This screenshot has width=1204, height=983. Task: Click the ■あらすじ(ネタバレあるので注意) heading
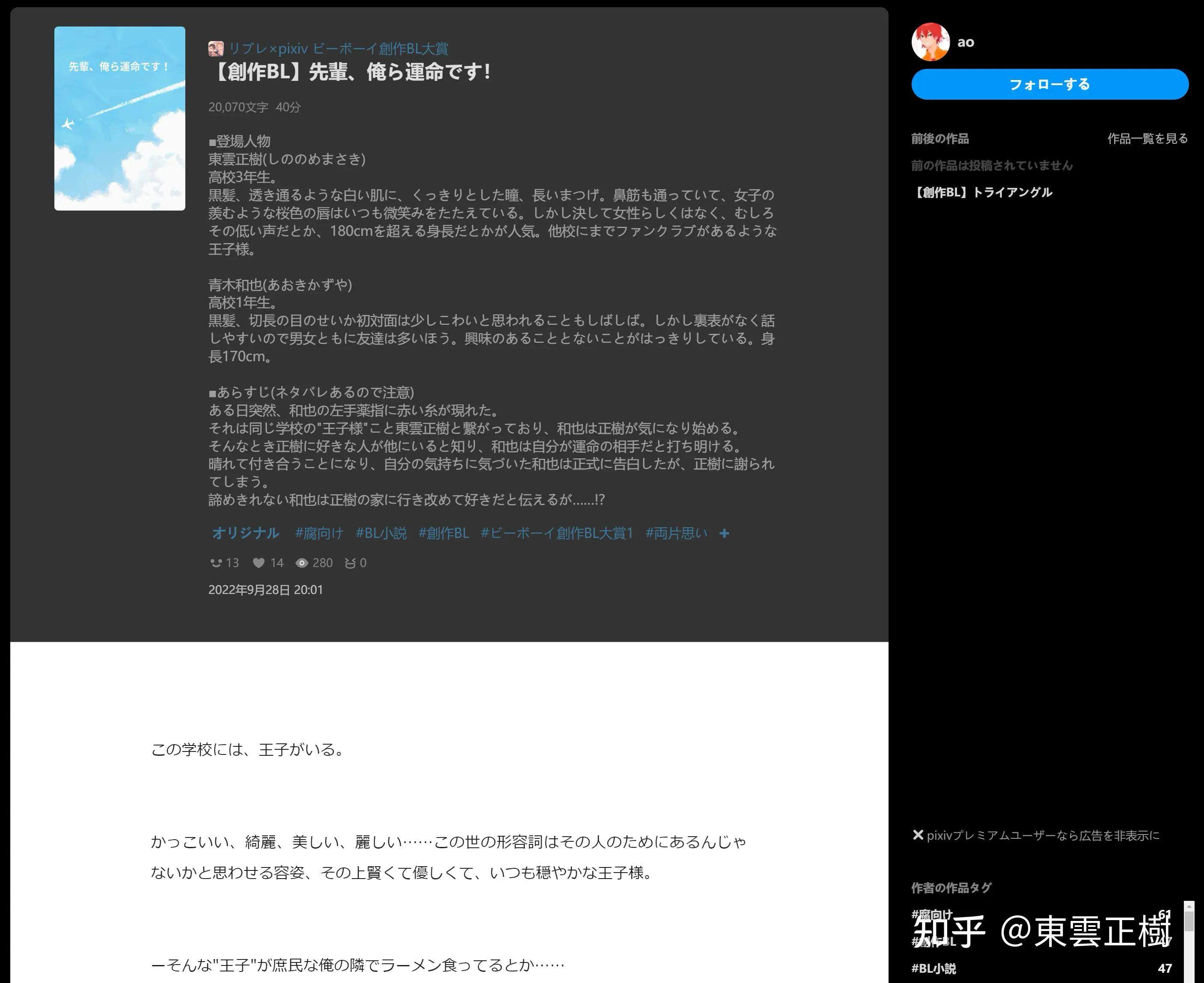312,392
